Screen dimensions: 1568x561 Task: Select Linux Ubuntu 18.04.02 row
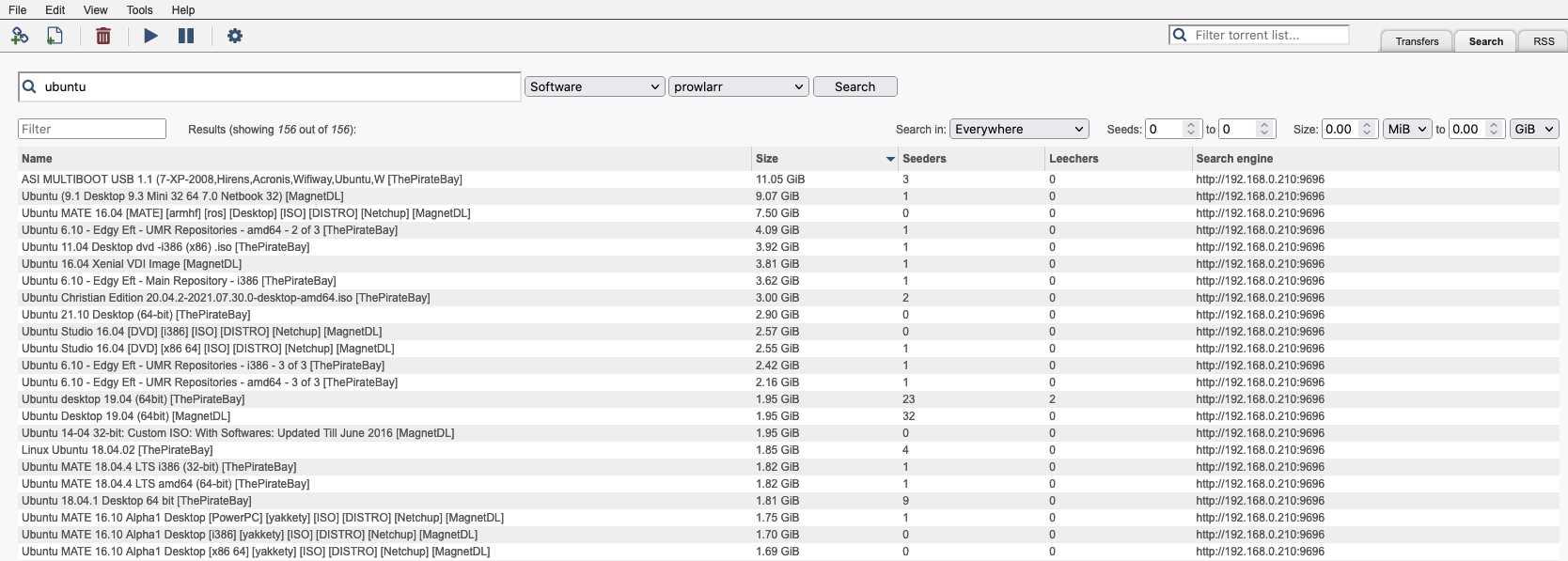pyautogui.click(x=788, y=450)
